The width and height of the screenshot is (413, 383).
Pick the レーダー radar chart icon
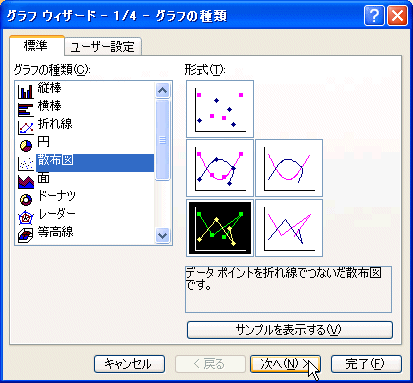click(x=26, y=218)
